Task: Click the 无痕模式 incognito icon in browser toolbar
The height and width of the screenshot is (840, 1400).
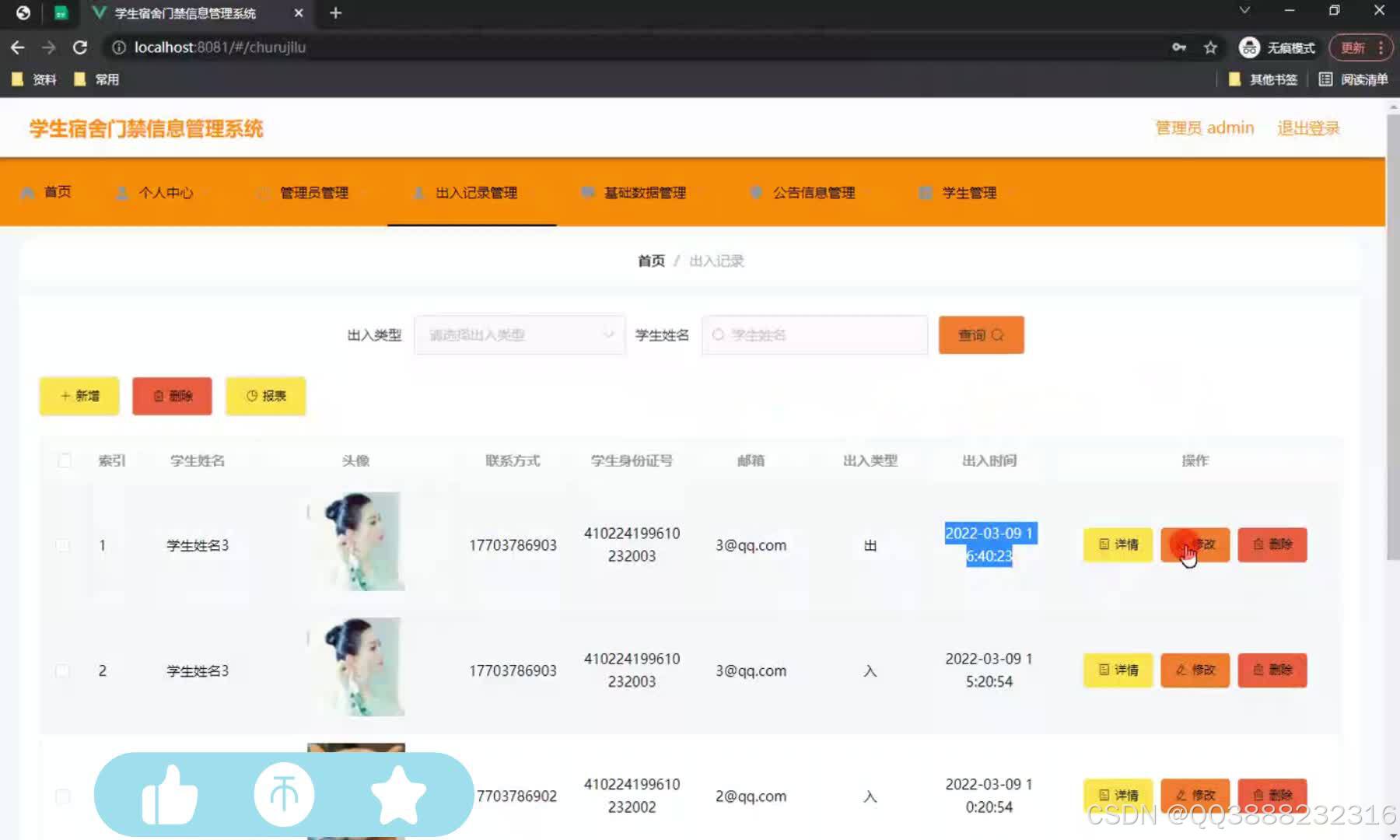Action: coord(1249,47)
